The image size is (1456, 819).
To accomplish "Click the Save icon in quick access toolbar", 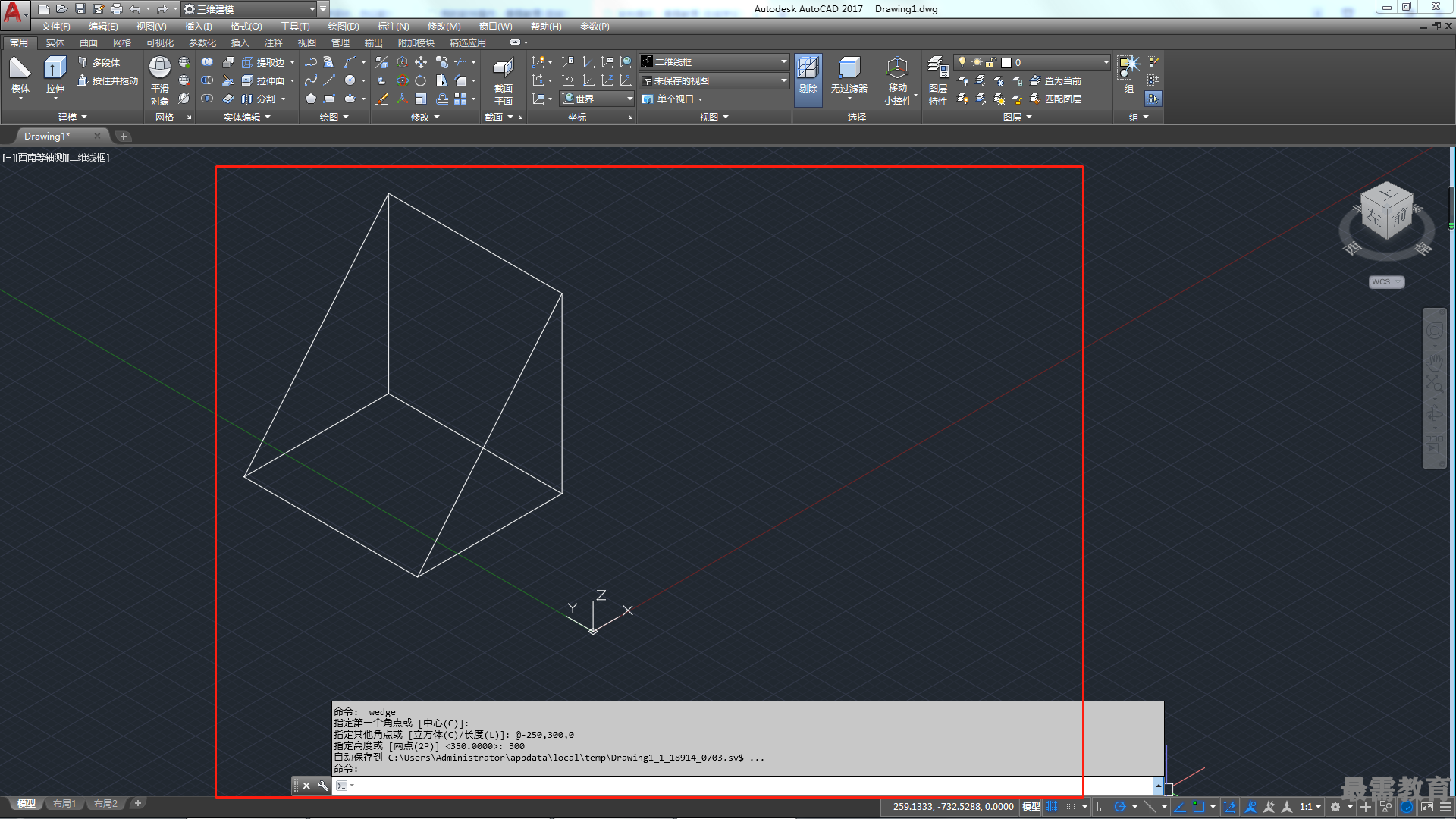I will coord(80,9).
